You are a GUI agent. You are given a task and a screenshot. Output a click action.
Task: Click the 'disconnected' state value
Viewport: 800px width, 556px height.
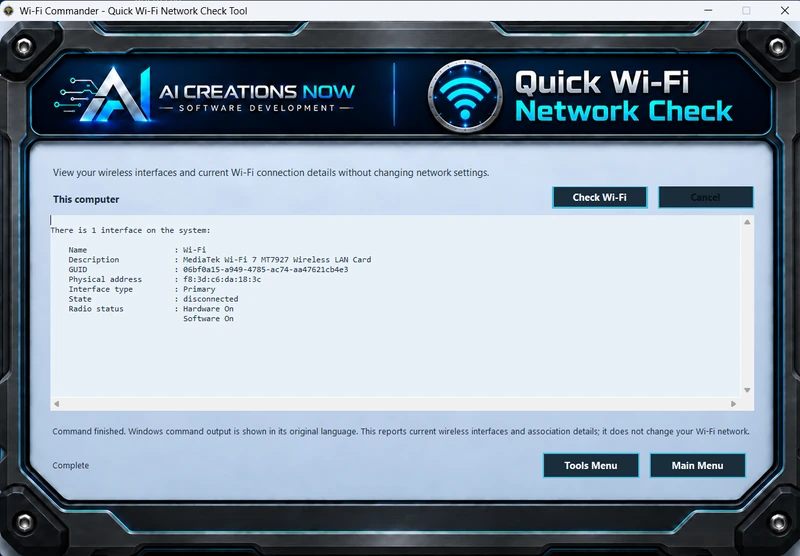point(211,299)
